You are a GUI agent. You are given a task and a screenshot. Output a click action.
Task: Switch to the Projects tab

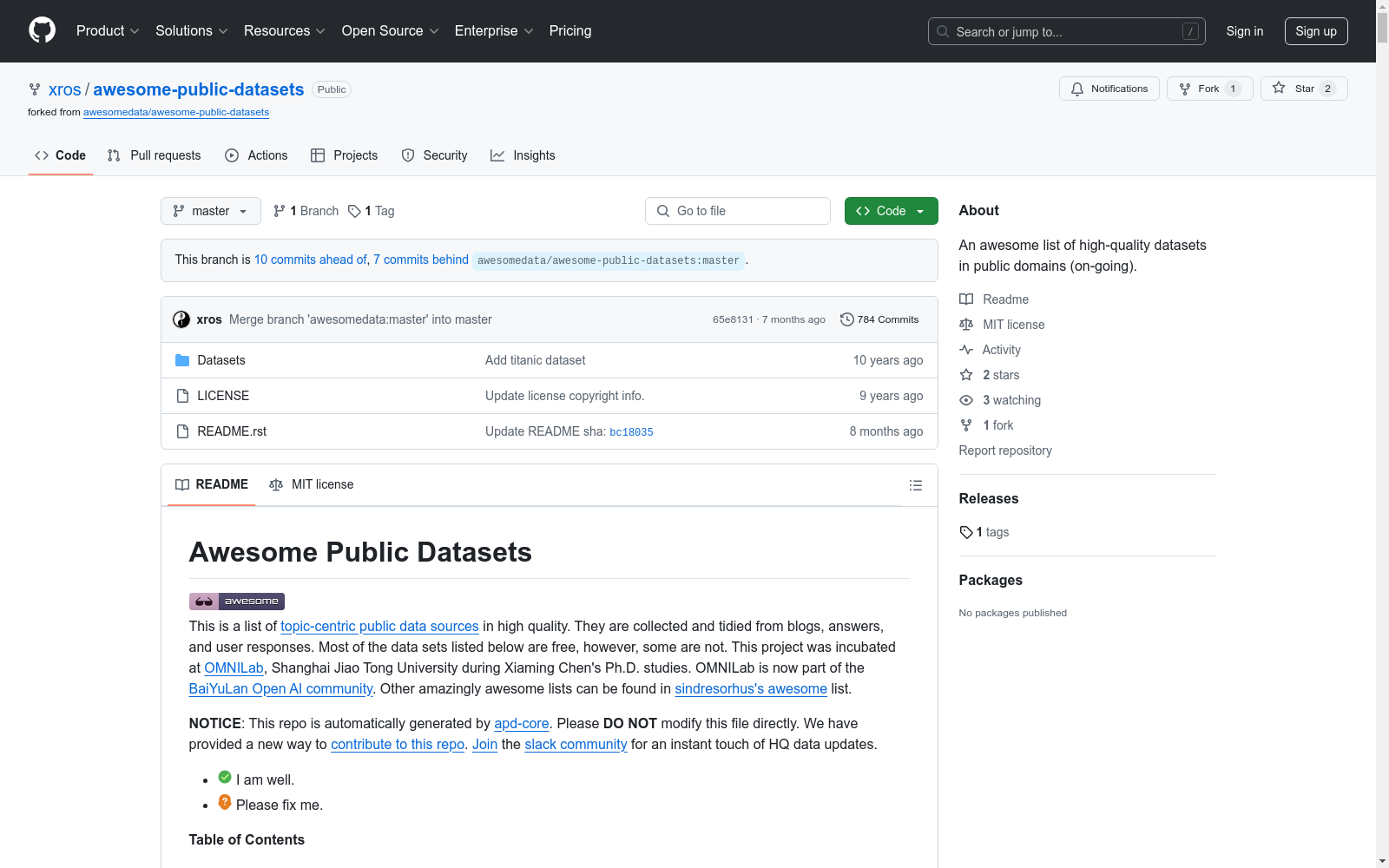click(x=344, y=155)
